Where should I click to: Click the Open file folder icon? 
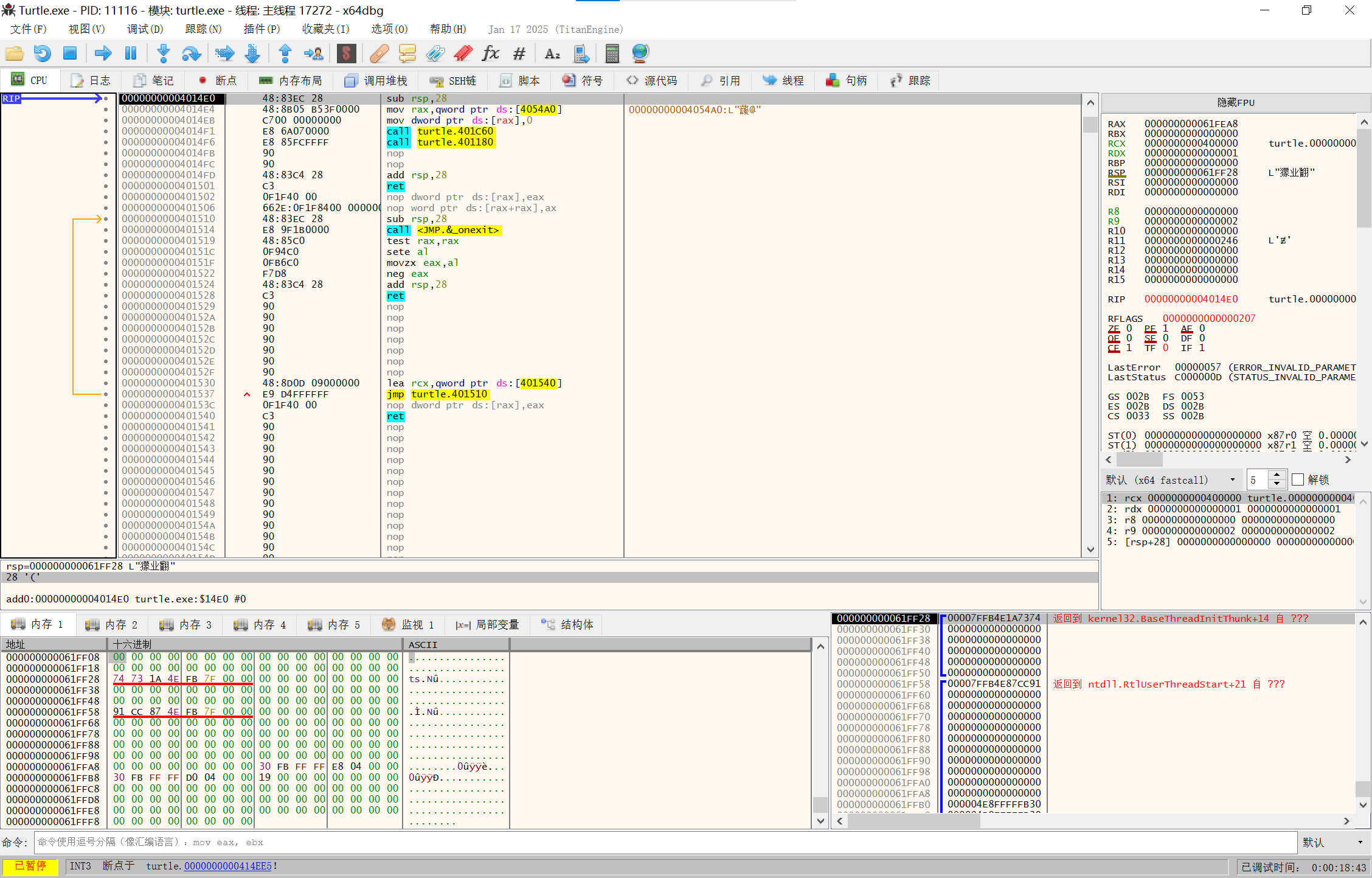pos(14,54)
